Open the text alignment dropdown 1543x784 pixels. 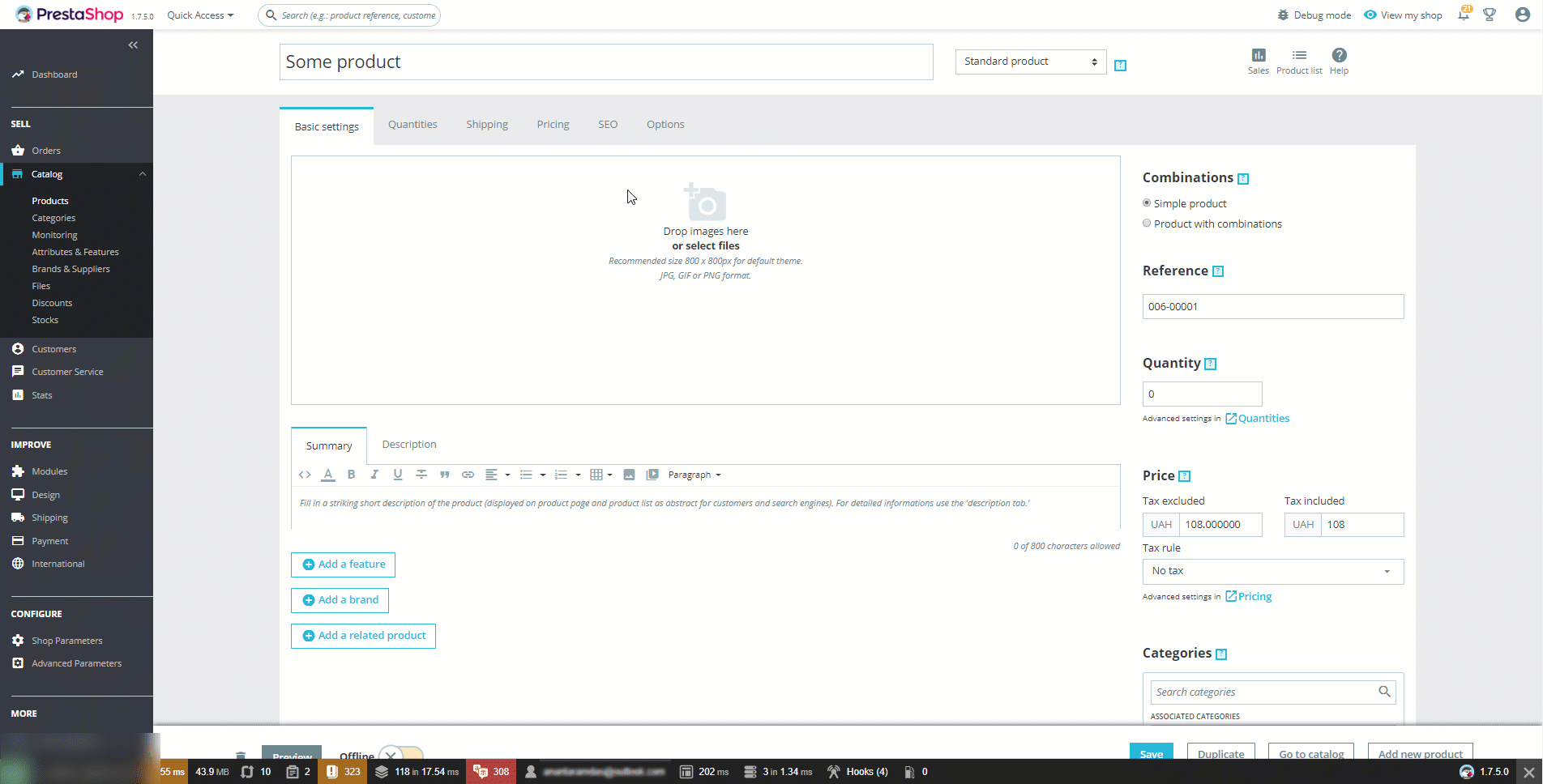click(497, 475)
